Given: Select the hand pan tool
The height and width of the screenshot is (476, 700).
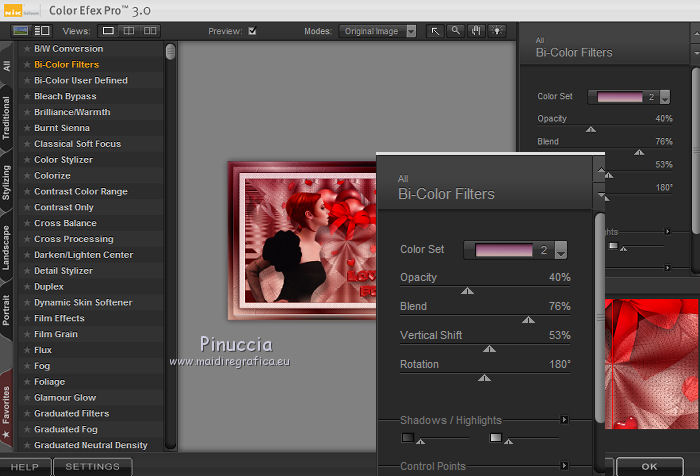Looking at the screenshot, I should pyautogui.click(x=476, y=31).
